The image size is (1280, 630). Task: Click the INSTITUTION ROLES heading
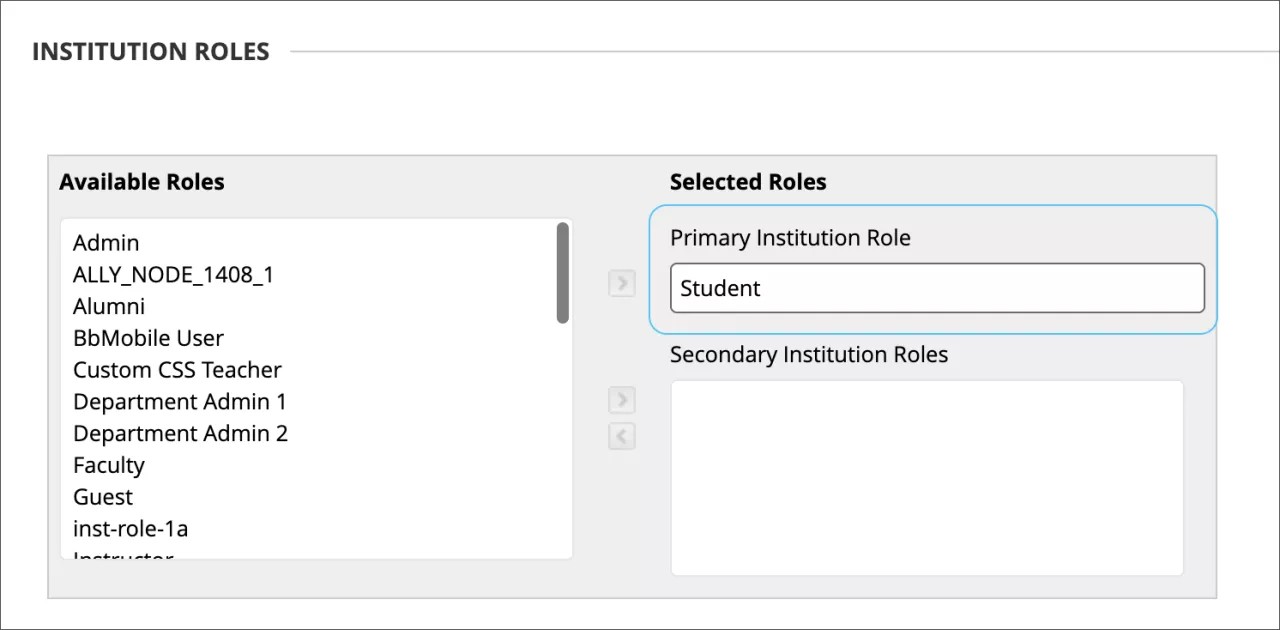coord(151,51)
